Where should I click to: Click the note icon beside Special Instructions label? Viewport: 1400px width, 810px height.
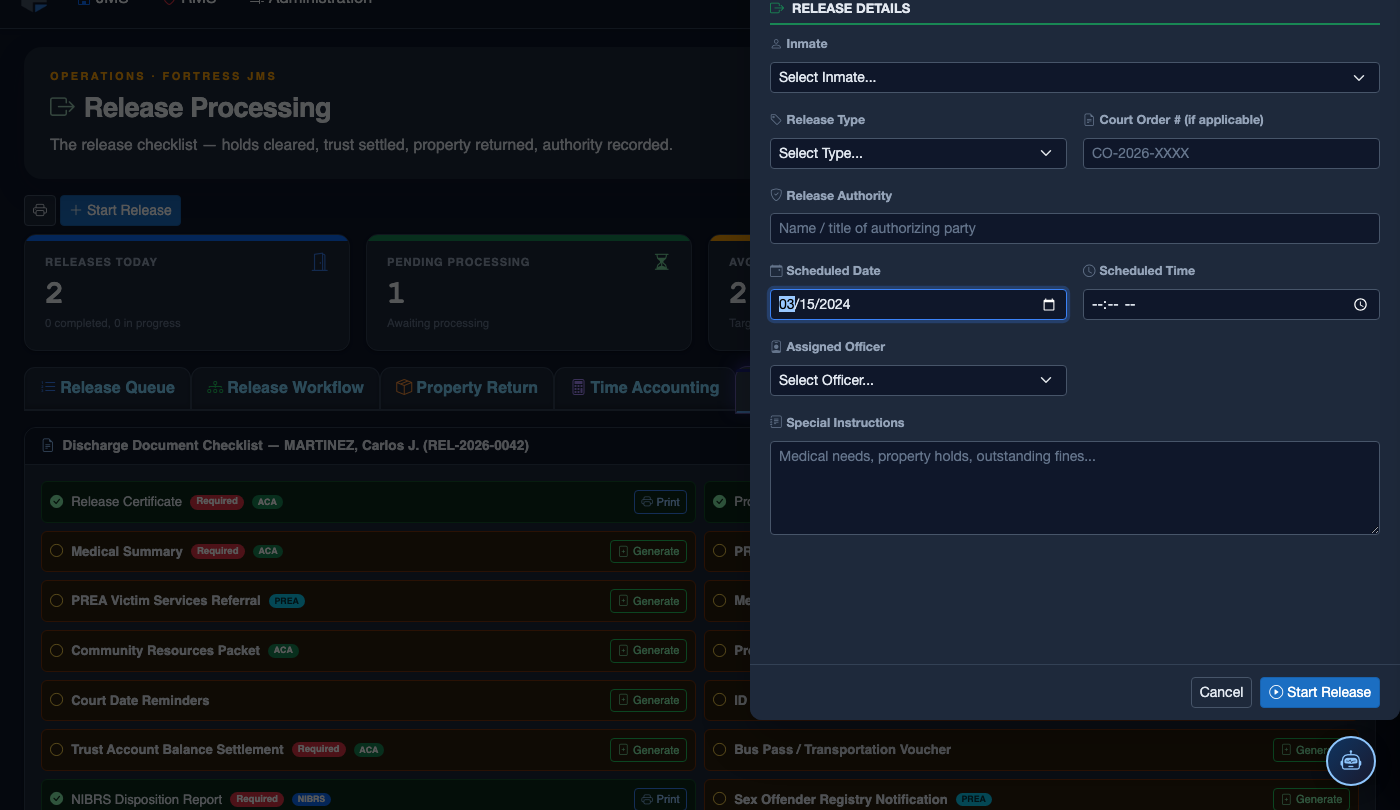point(777,423)
